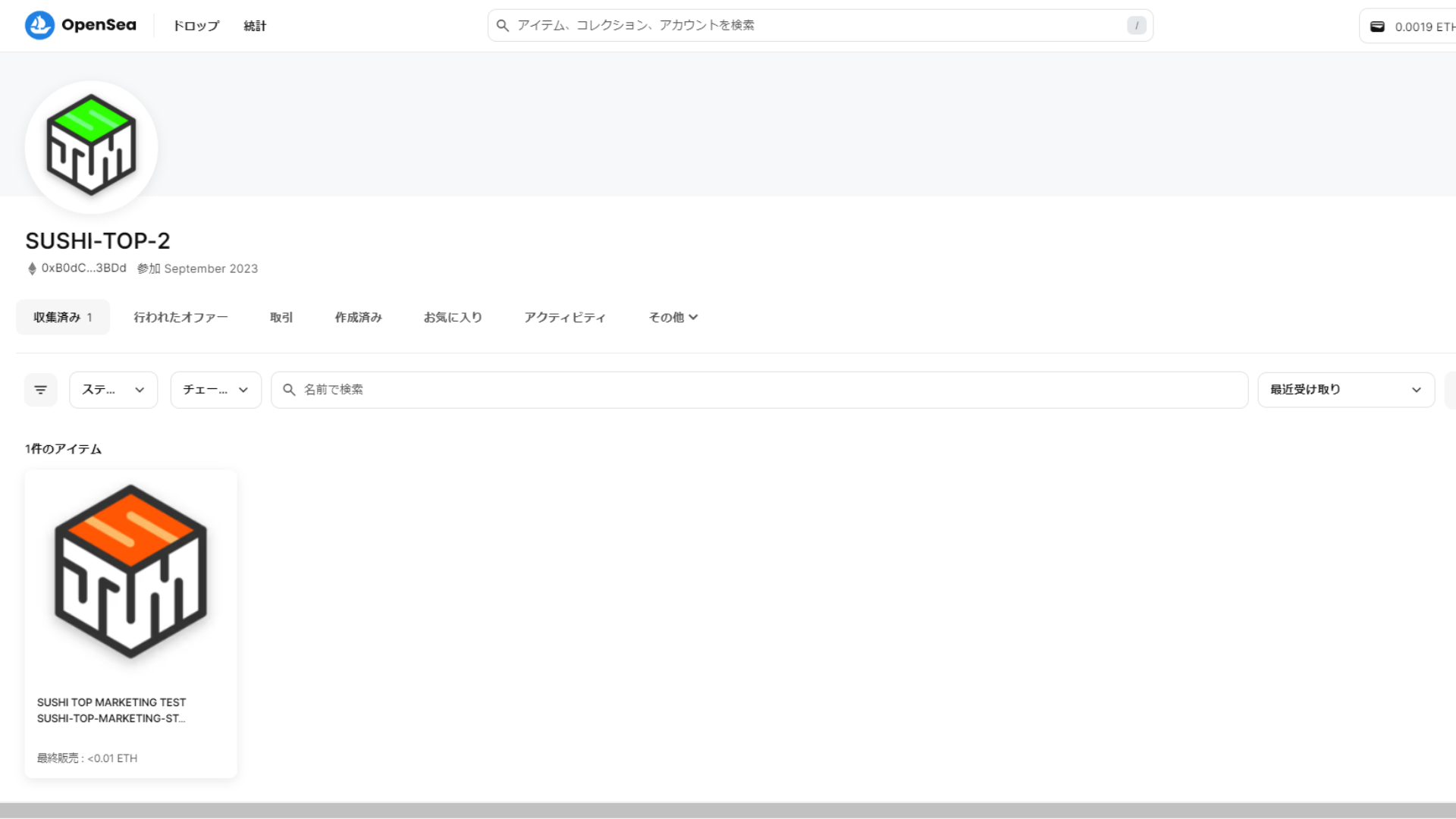Click the 最終販売 : <0.01 ETH text
1456x819 pixels.
(x=87, y=758)
